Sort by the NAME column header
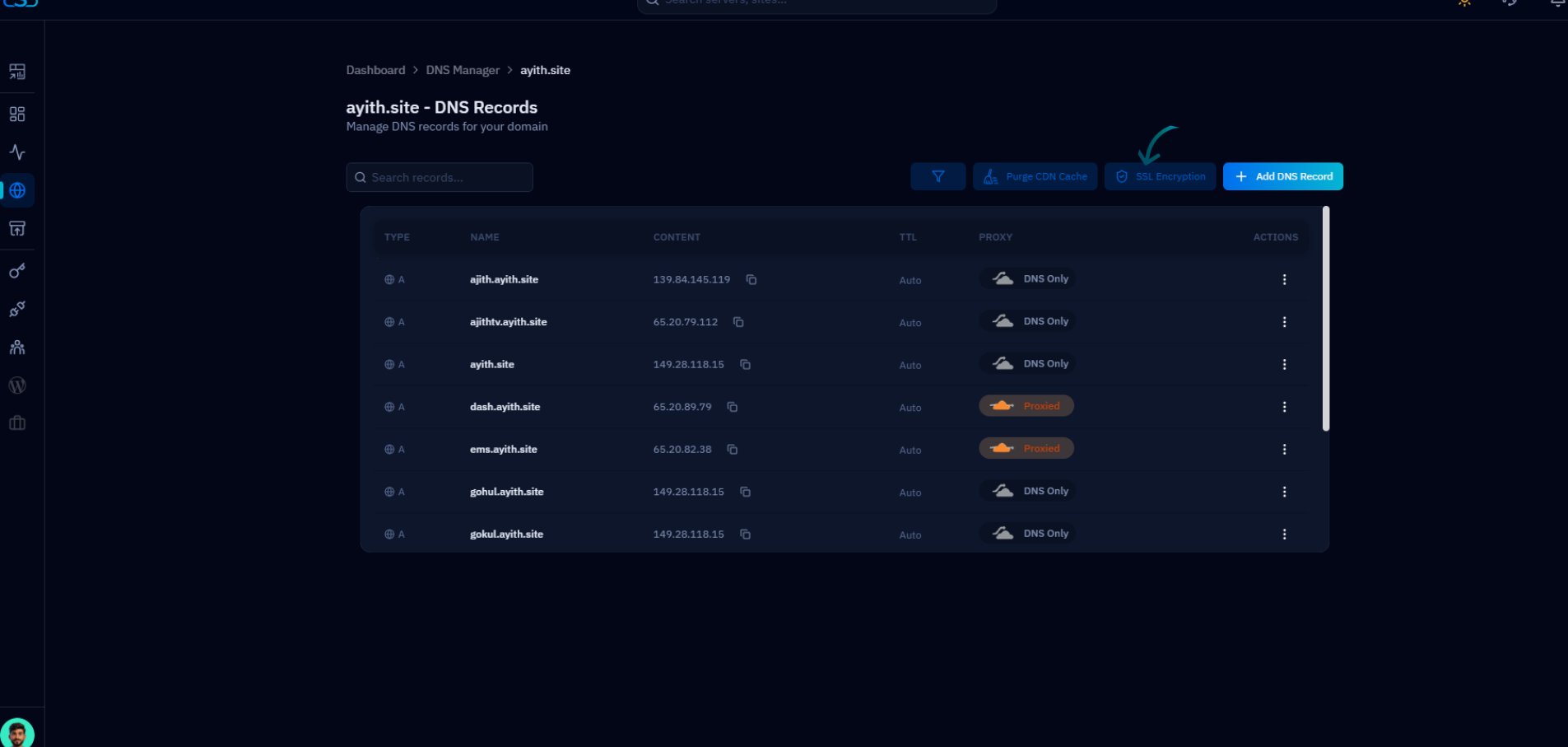Image resolution: width=1568 pixels, height=747 pixels. [485, 237]
